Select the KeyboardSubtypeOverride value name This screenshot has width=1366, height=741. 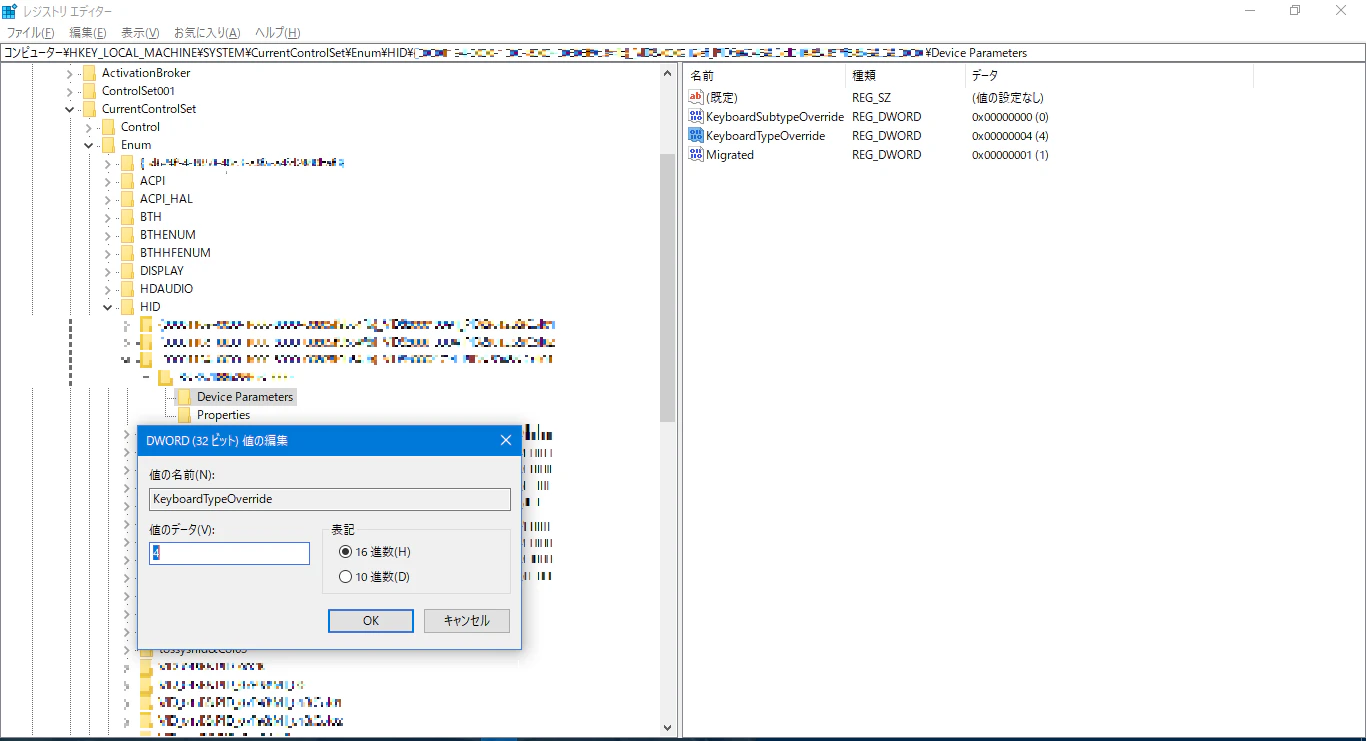click(x=775, y=117)
